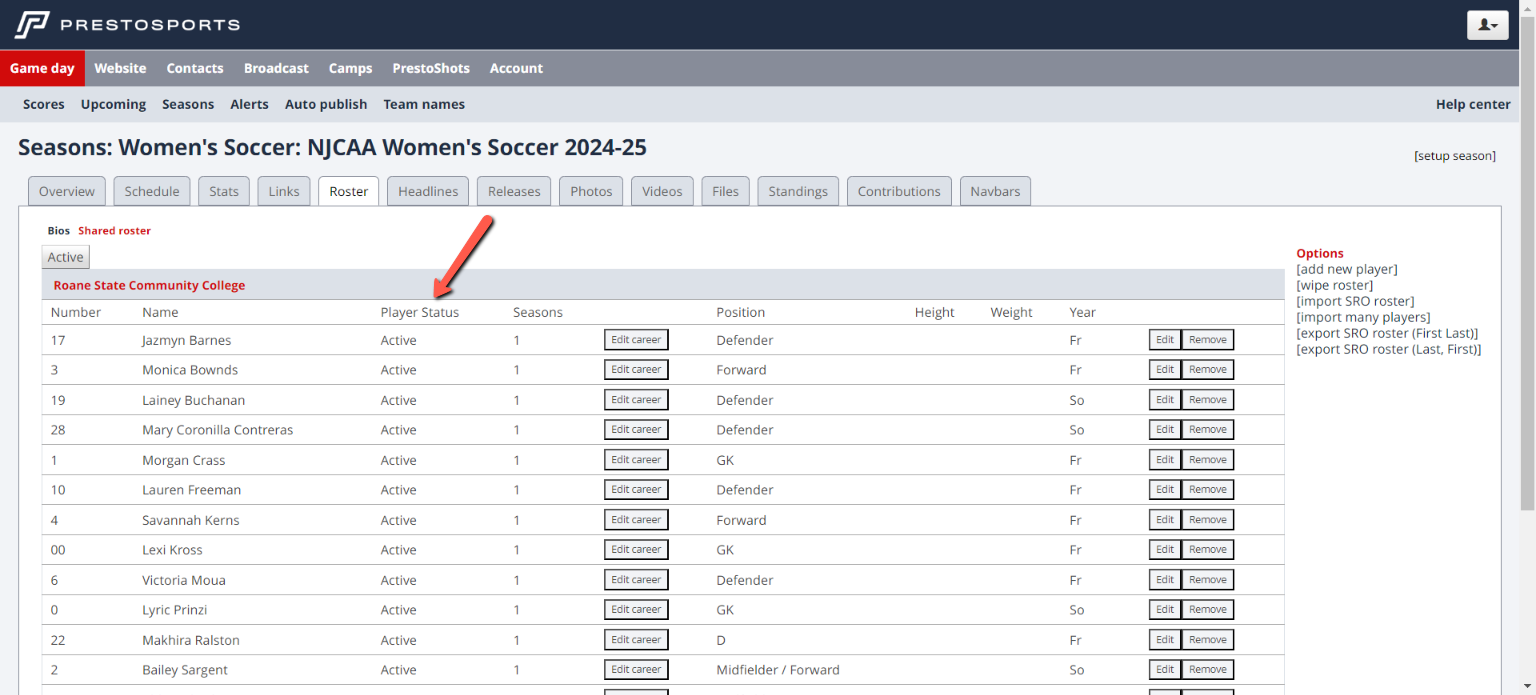The image size is (1536, 695).
Task: Switch to the Schedule tab
Action: [x=152, y=191]
